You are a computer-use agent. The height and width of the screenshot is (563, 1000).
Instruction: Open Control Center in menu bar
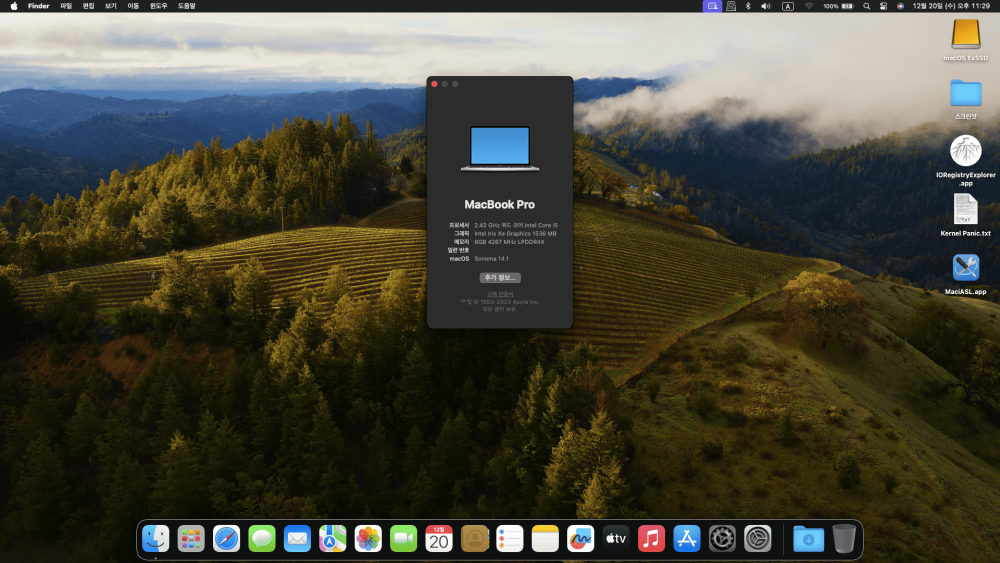pos(883,6)
